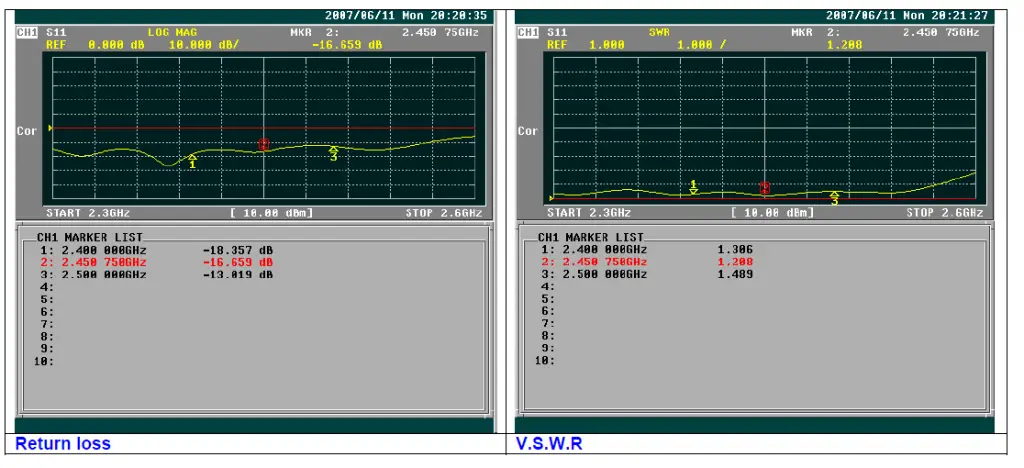Viewport: 1024px width, 468px height.
Task: Select marker row with value 1.489
Action: click(x=647, y=275)
